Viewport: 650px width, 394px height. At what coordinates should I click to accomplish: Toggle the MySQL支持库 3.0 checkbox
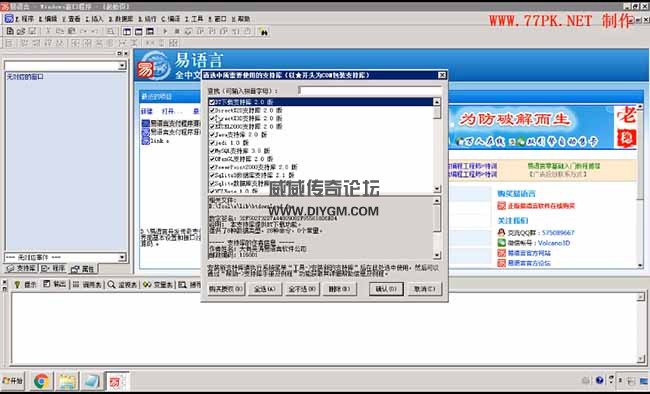click(212, 151)
